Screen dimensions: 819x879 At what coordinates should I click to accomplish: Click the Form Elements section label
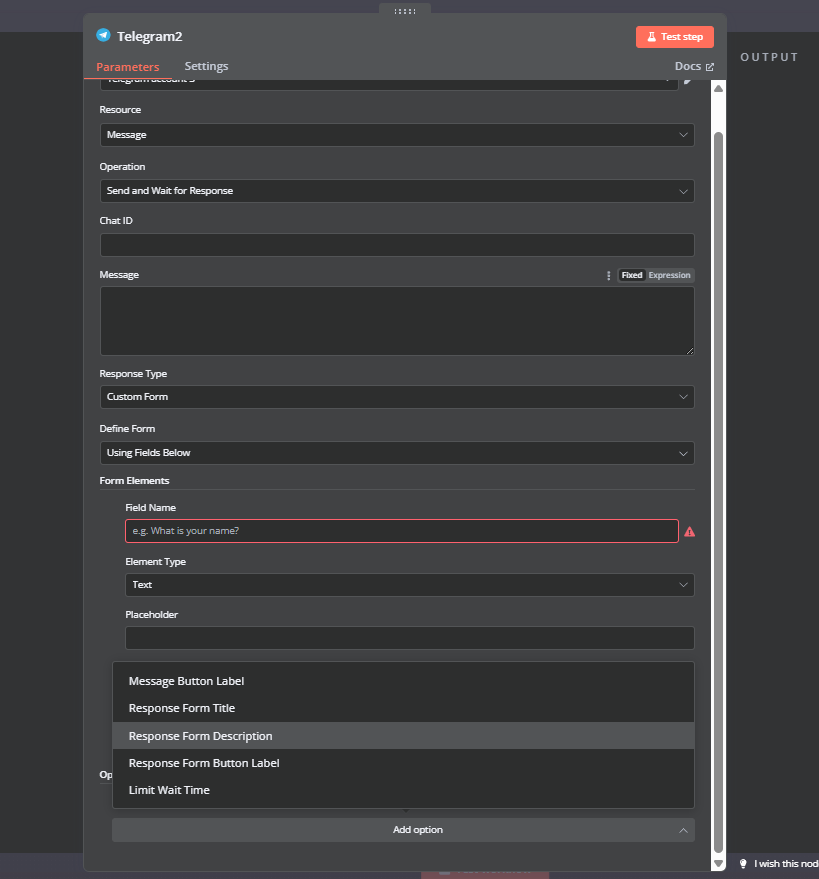pos(135,480)
